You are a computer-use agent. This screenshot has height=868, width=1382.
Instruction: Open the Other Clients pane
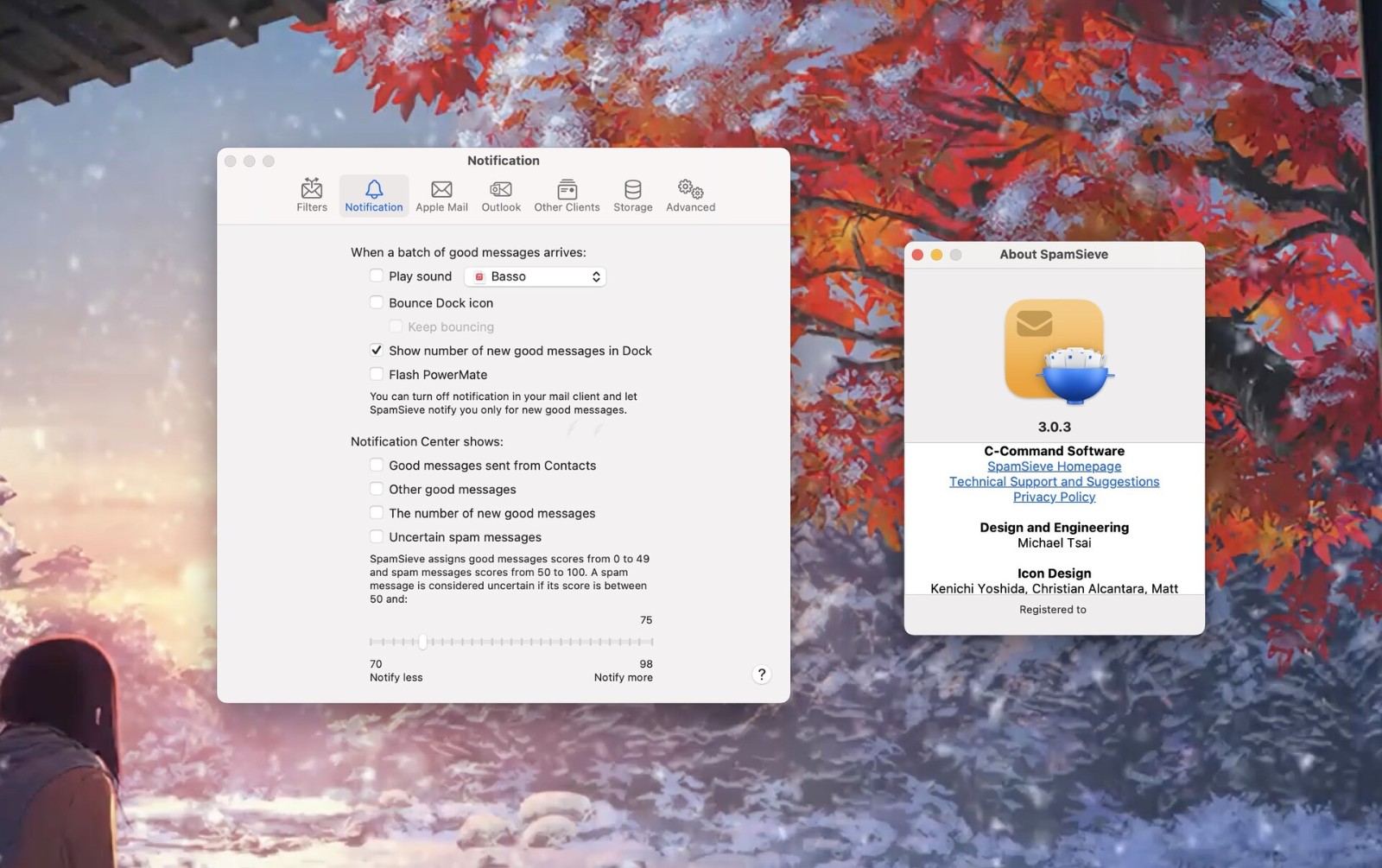pyautogui.click(x=567, y=195)
